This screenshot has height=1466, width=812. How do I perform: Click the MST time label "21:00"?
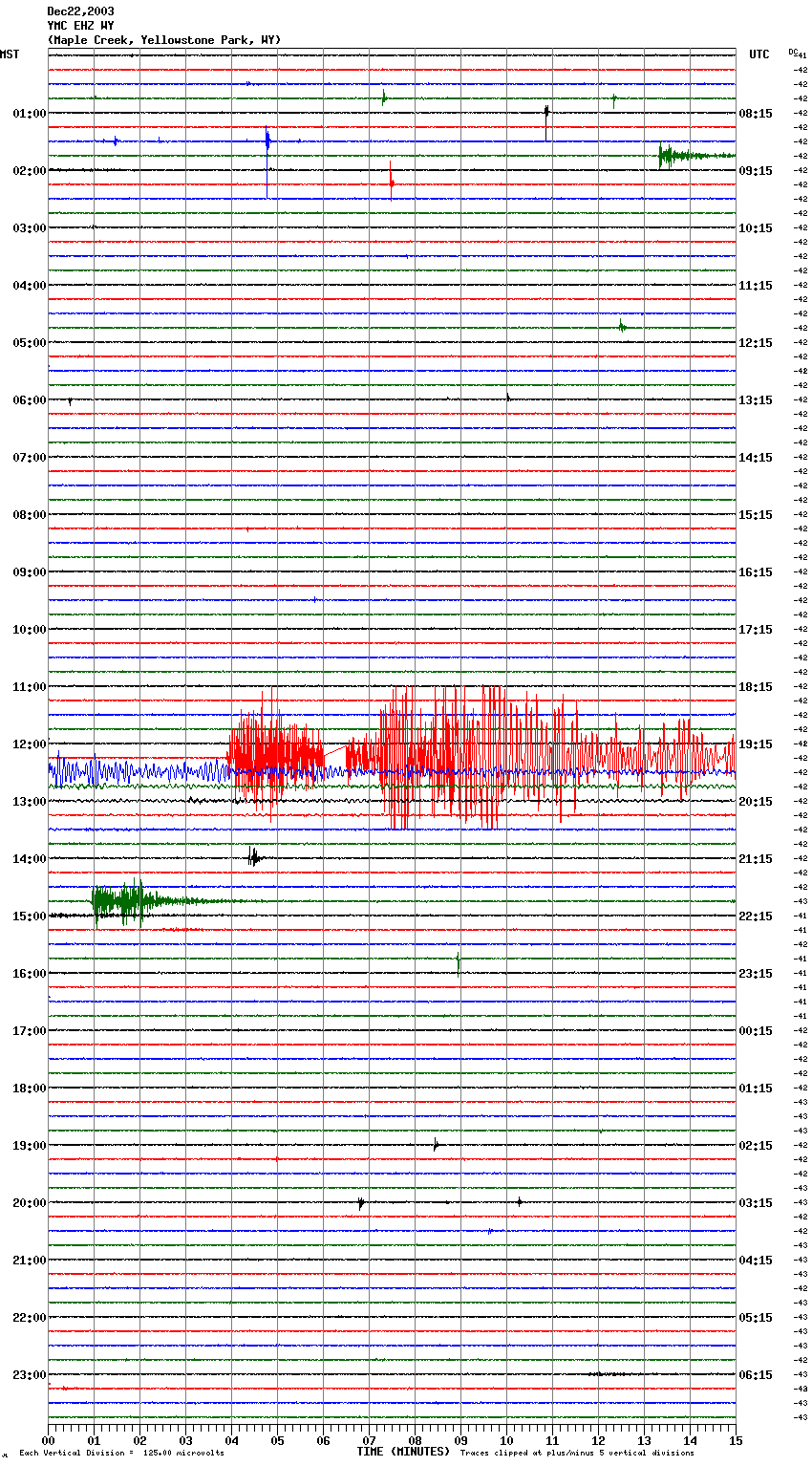click(30, 1261)
